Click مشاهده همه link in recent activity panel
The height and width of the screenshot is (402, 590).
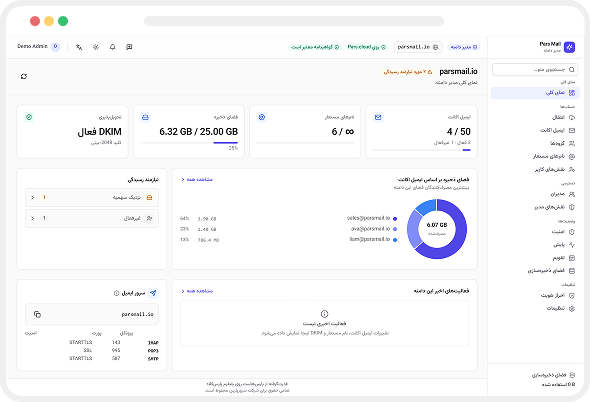tap(197, 291)
